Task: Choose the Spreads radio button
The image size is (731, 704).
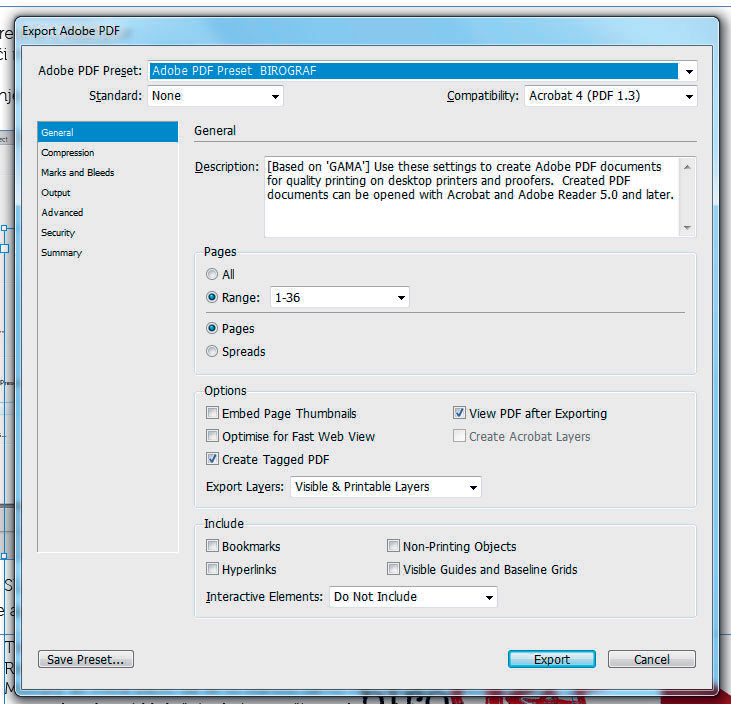Action: (x=212, y=351)
